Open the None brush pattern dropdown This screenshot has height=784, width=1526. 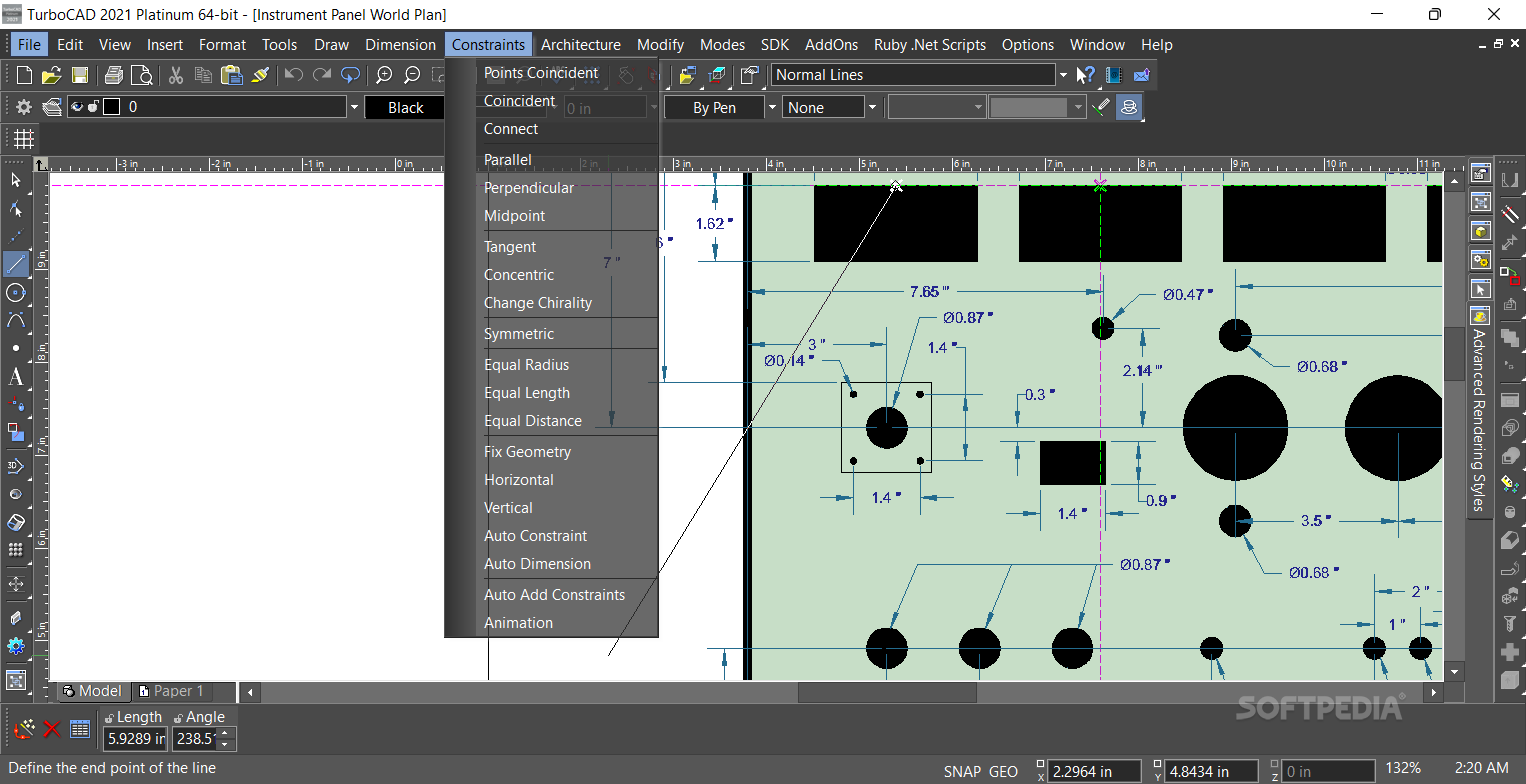click(872, 107)
